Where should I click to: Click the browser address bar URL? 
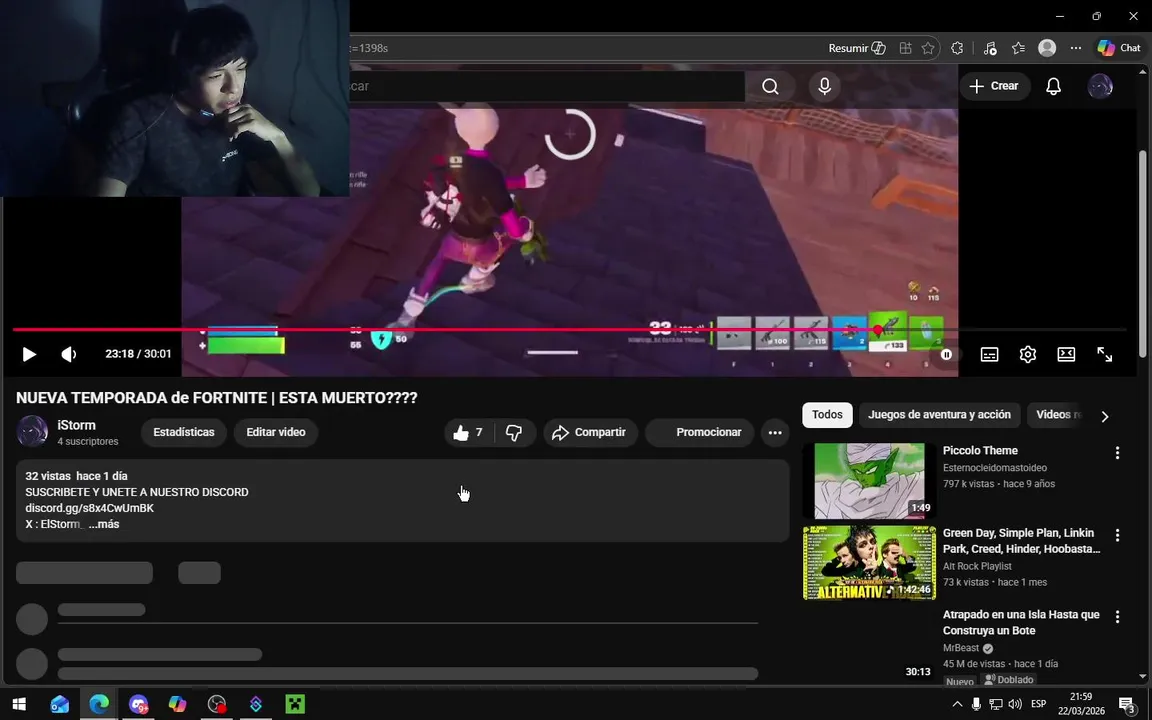[x=573, y=48]
